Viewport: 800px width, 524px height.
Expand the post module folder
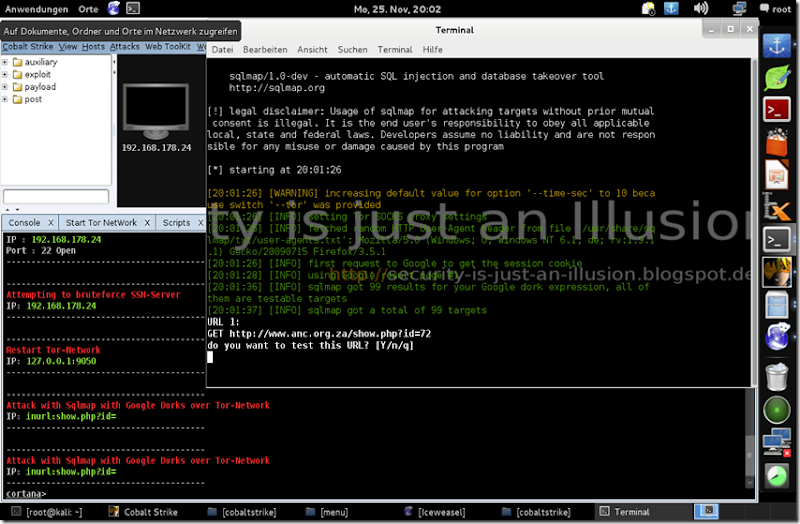(x=5, y=99)
